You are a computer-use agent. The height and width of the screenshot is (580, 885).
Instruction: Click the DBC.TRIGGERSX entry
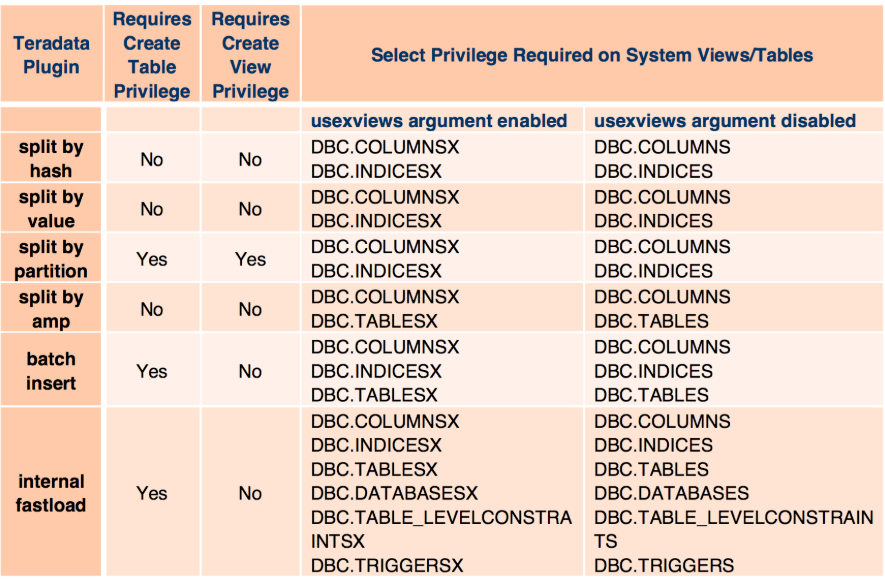[x=387, y=565]
